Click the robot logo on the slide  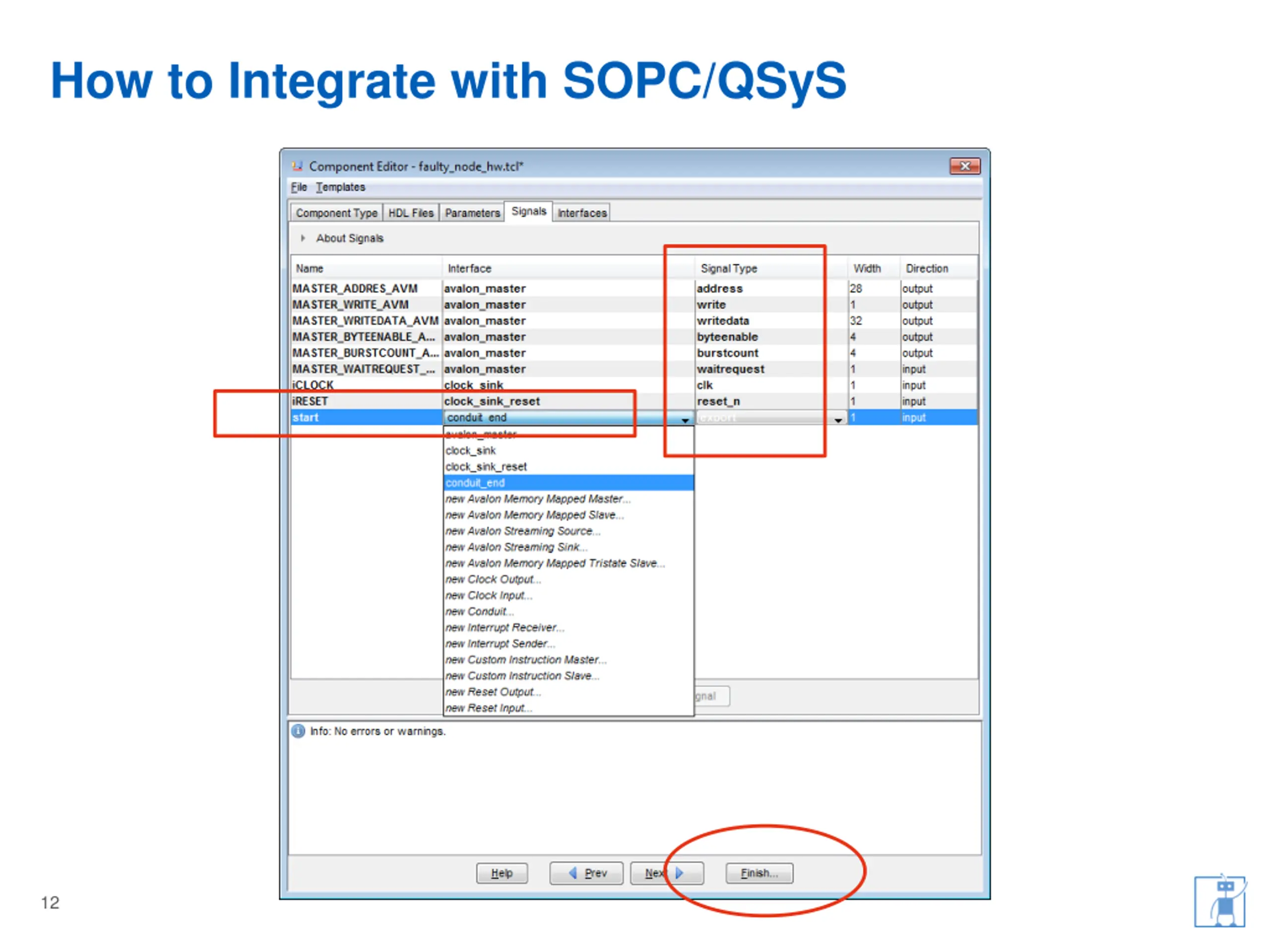tap(1220, 900)
